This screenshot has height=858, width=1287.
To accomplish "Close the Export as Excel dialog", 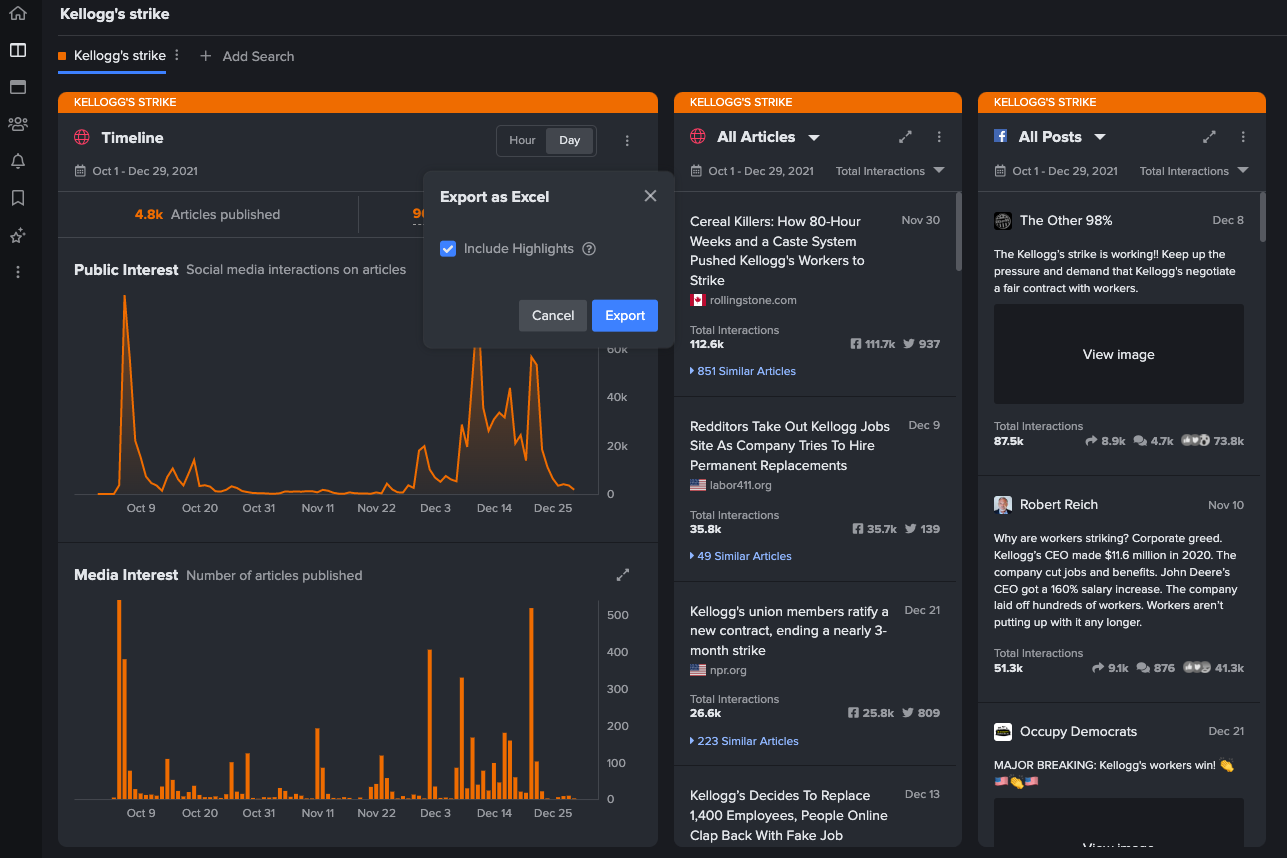I will [x=650, y=196].
